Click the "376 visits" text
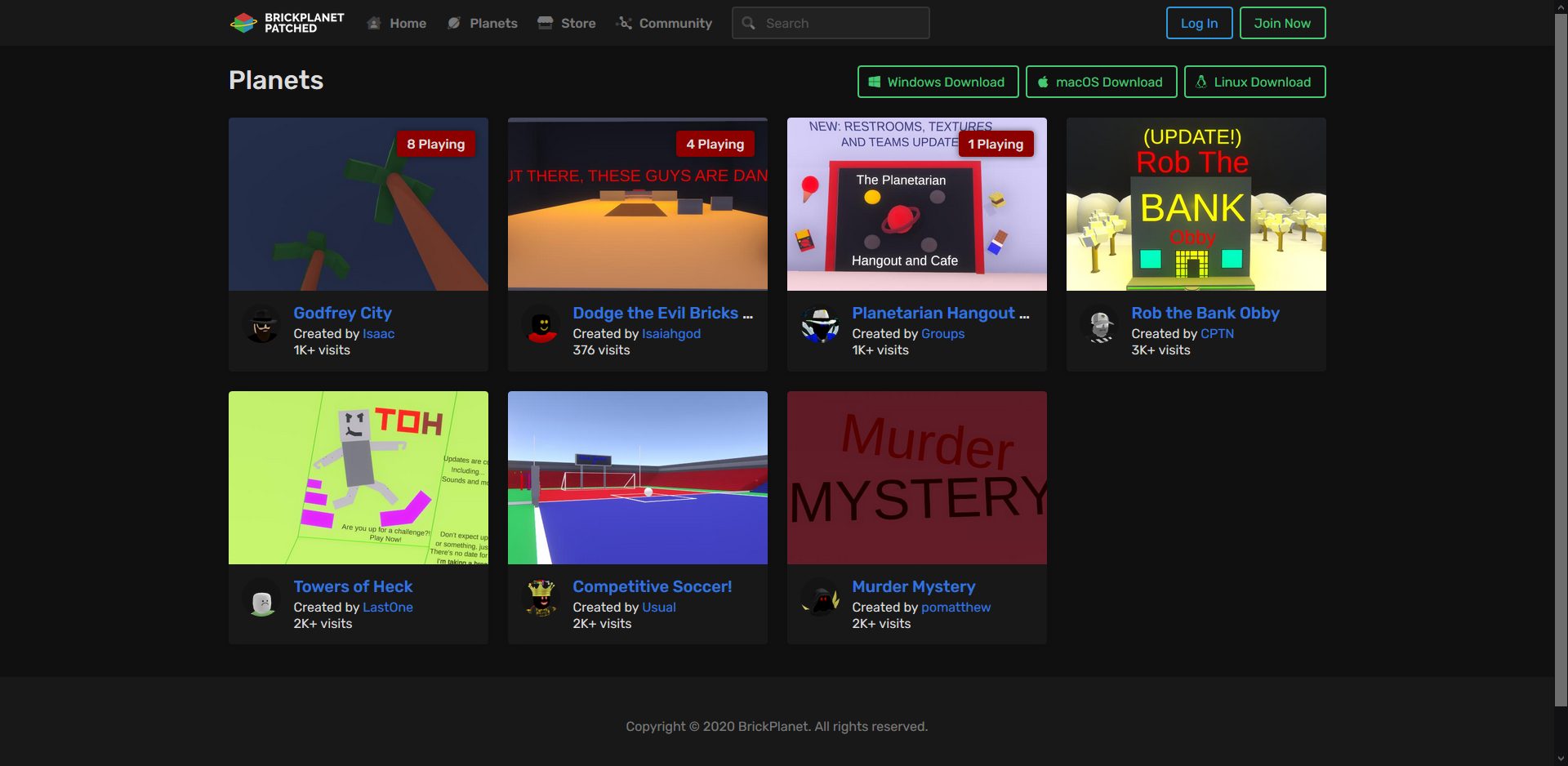Screen dimensions: 1568x766 (x=602, y=350)
